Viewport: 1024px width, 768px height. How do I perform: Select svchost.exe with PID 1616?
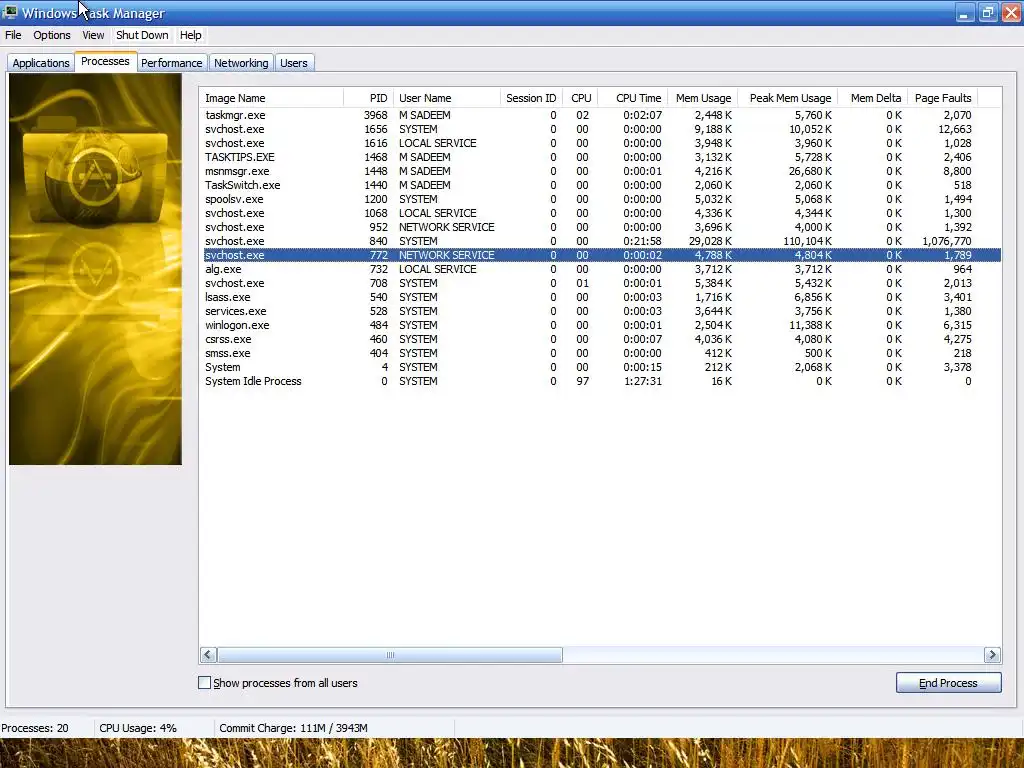pos(600,143)
